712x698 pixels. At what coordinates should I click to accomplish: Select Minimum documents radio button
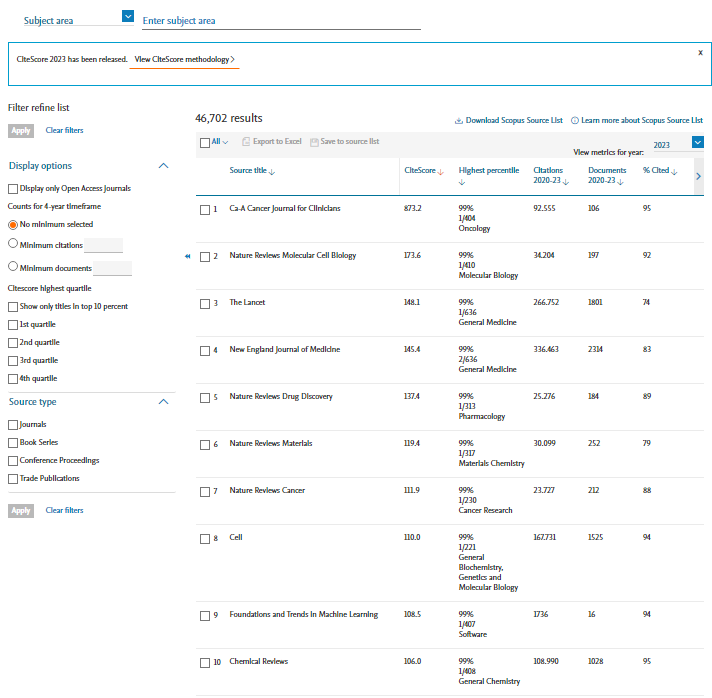(x=13, y=267)
